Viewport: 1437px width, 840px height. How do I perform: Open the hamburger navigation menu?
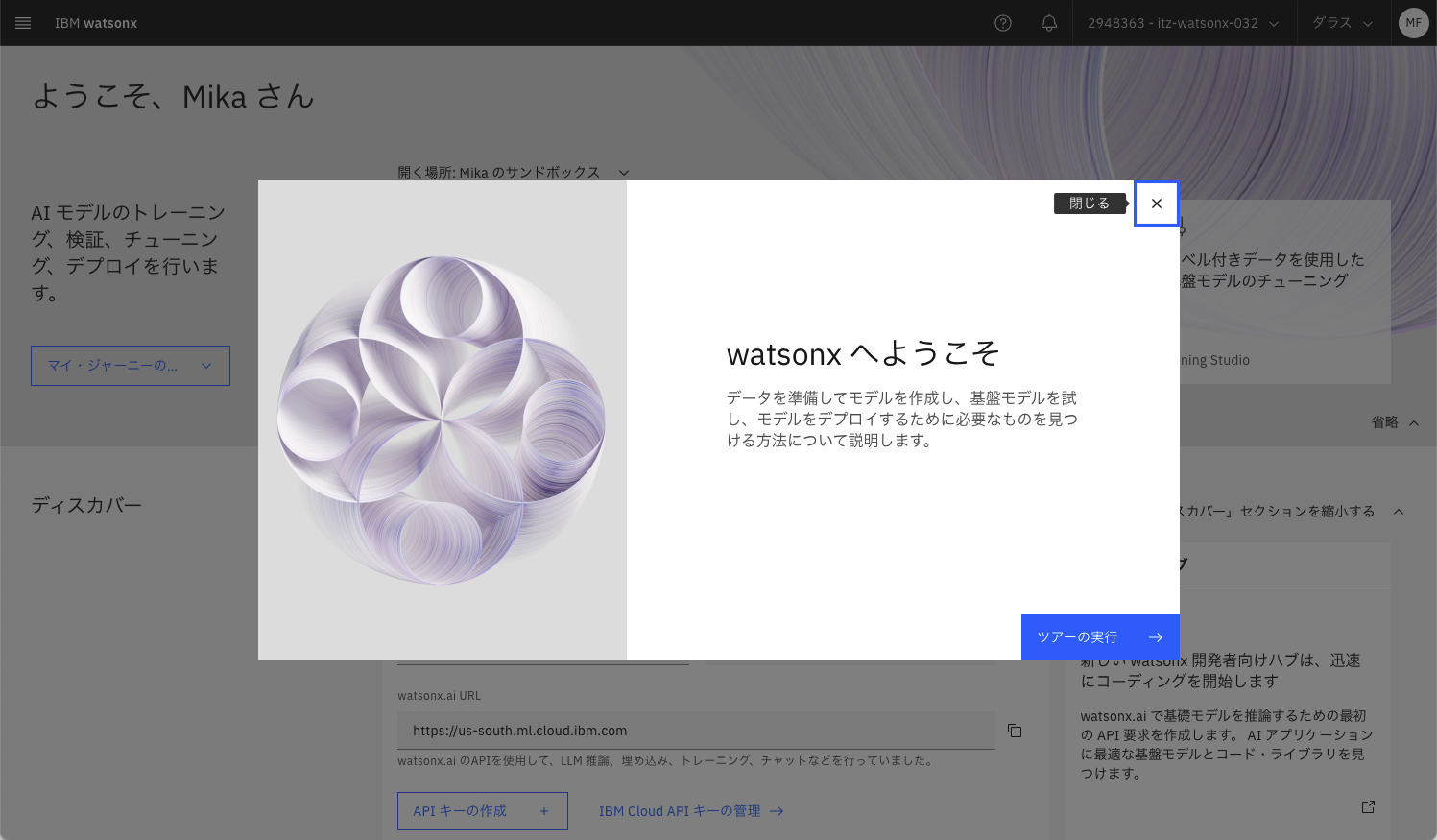23,23
